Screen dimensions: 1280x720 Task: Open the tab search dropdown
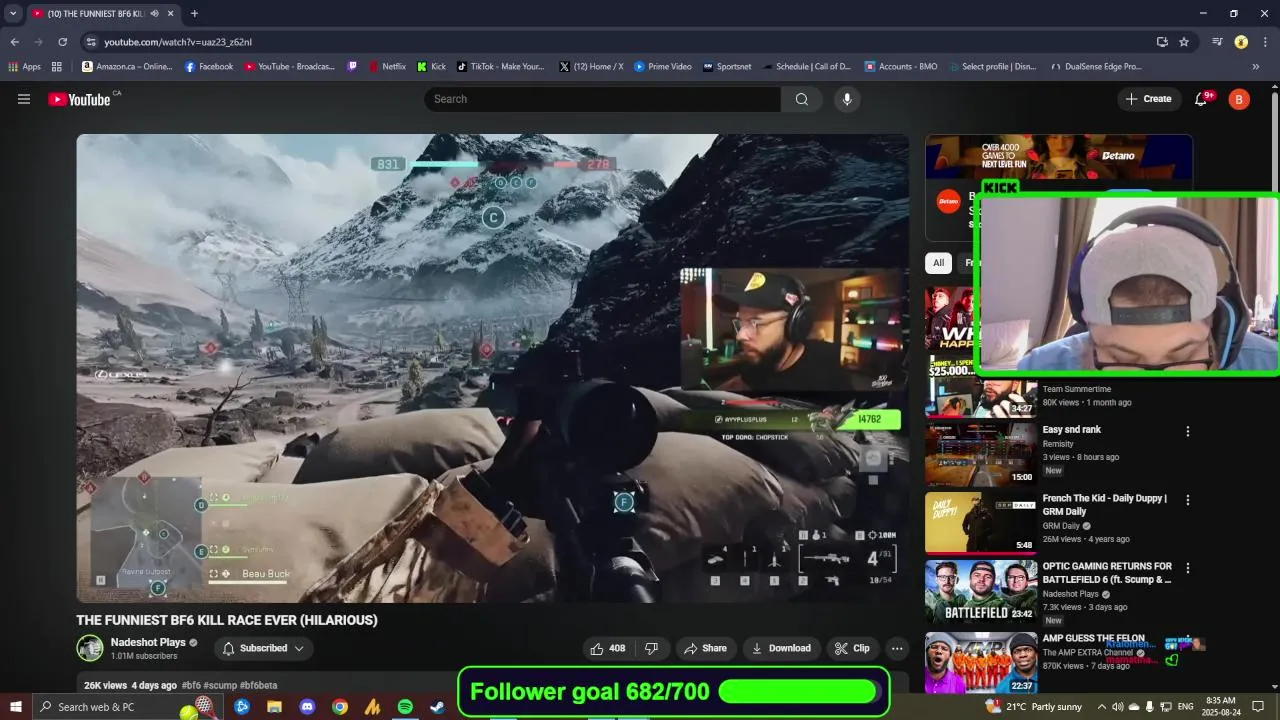pyautogui.click(x=13, y=13)
